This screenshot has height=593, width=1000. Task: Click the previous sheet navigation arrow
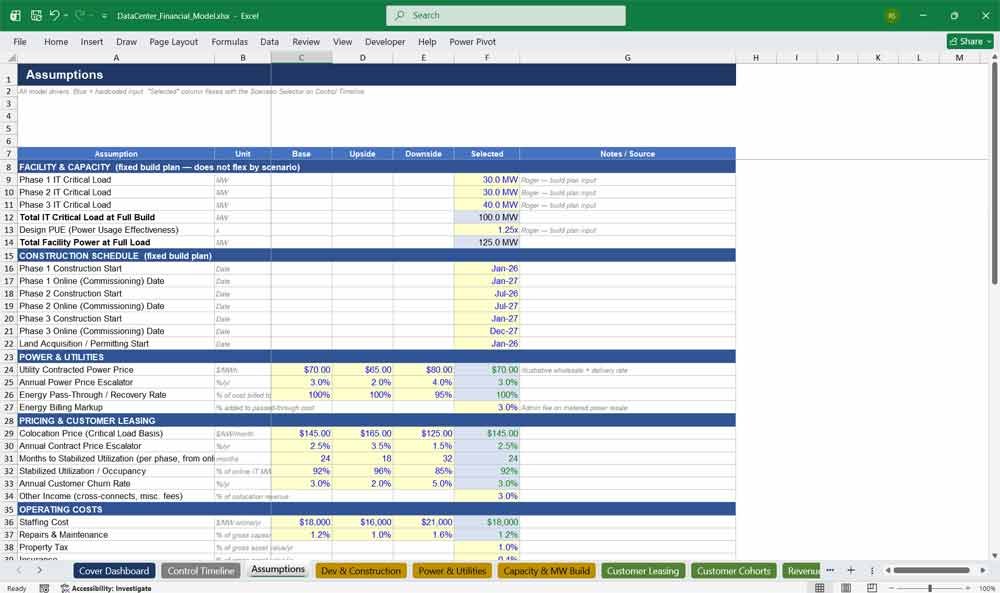pos(19,570)
